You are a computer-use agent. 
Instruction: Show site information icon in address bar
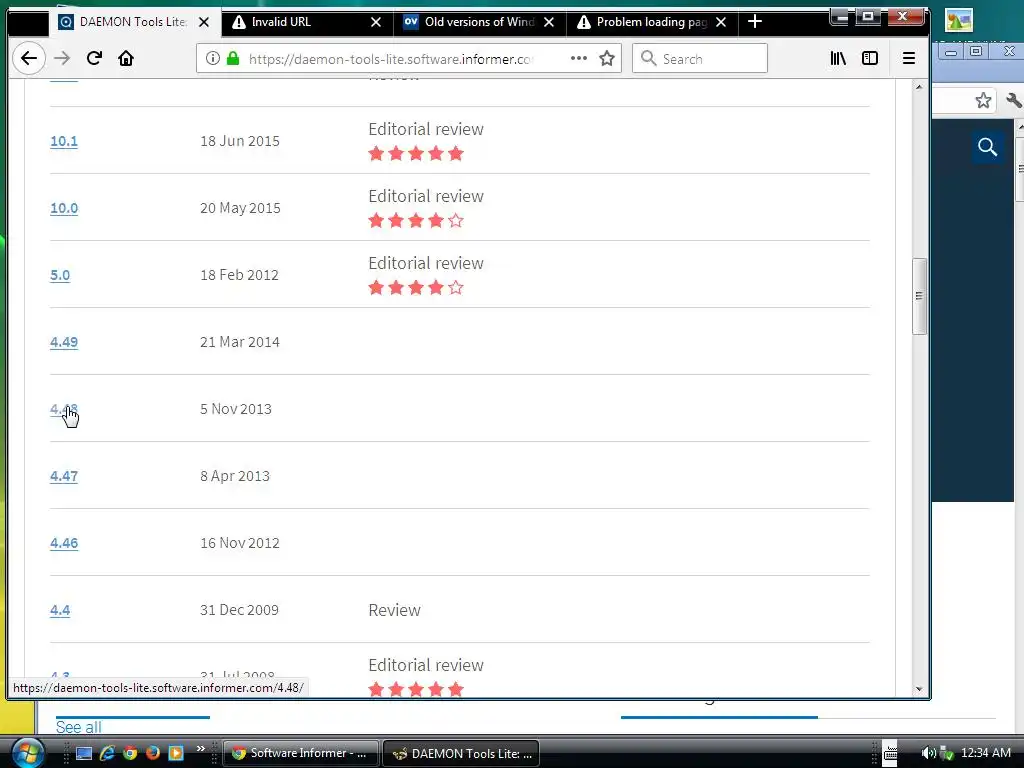point(213,58)
